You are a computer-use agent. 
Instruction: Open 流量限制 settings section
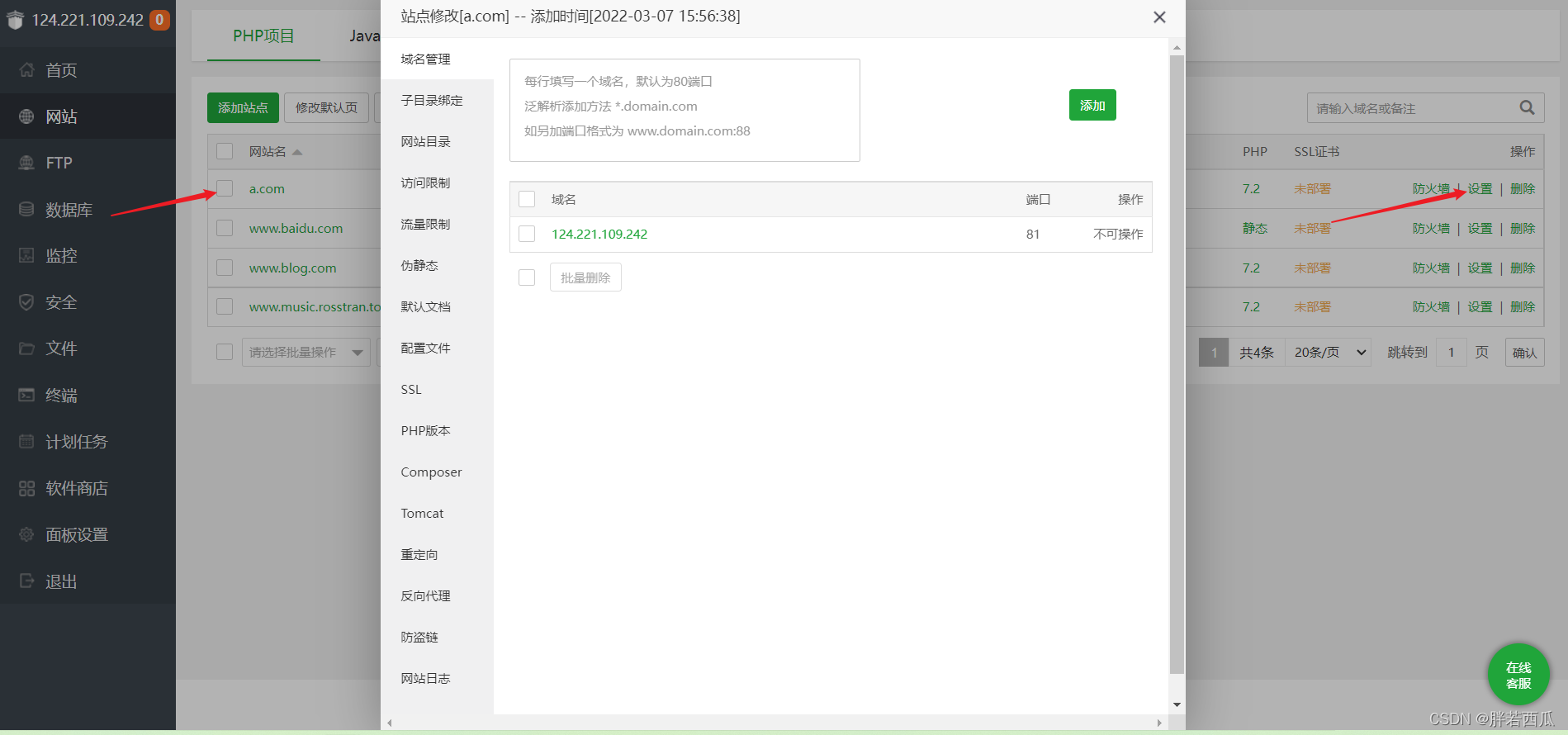(x=437, y=224)
